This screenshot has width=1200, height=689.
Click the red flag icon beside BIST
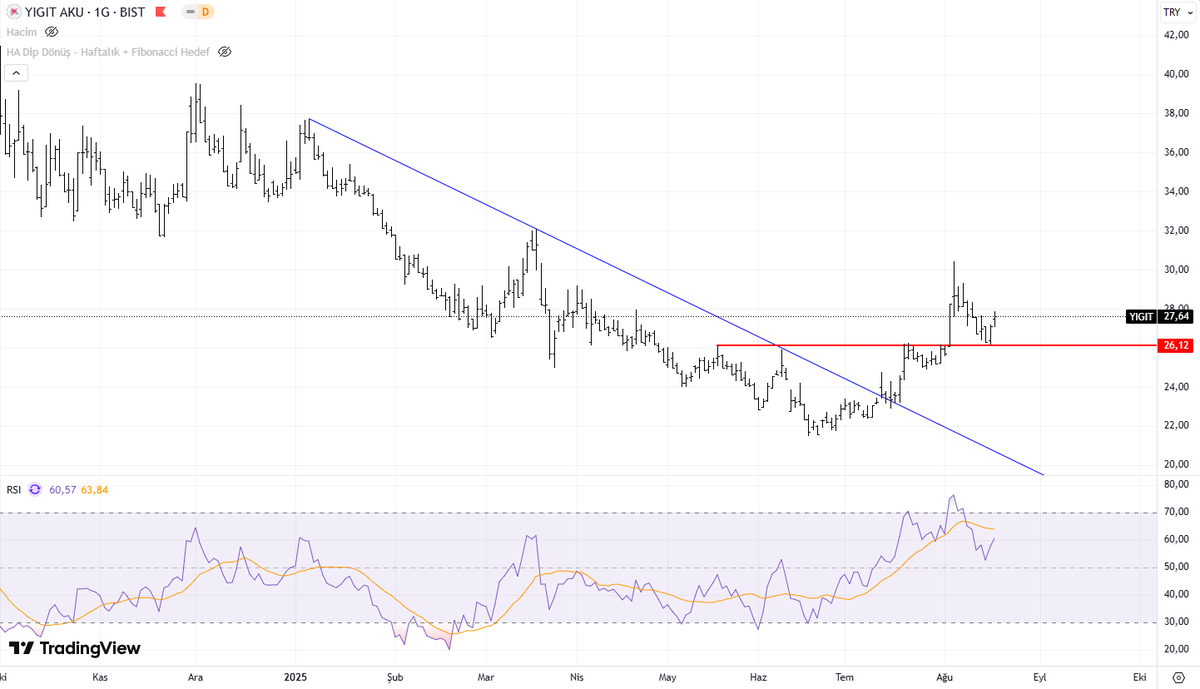point(160,12)
